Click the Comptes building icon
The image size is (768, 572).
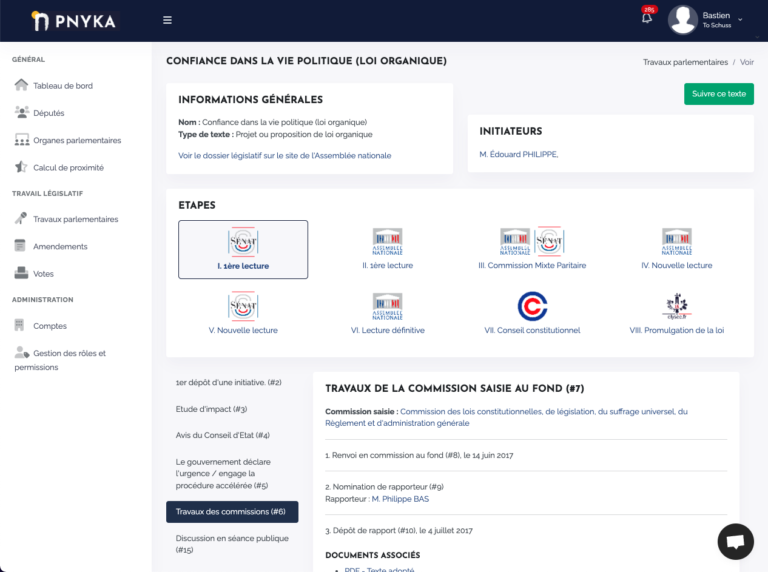pyautogui.click(x=19, y=325)
